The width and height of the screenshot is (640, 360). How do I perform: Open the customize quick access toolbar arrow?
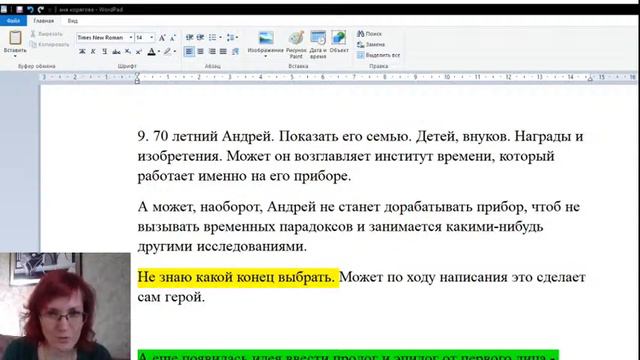pos(50,9)
